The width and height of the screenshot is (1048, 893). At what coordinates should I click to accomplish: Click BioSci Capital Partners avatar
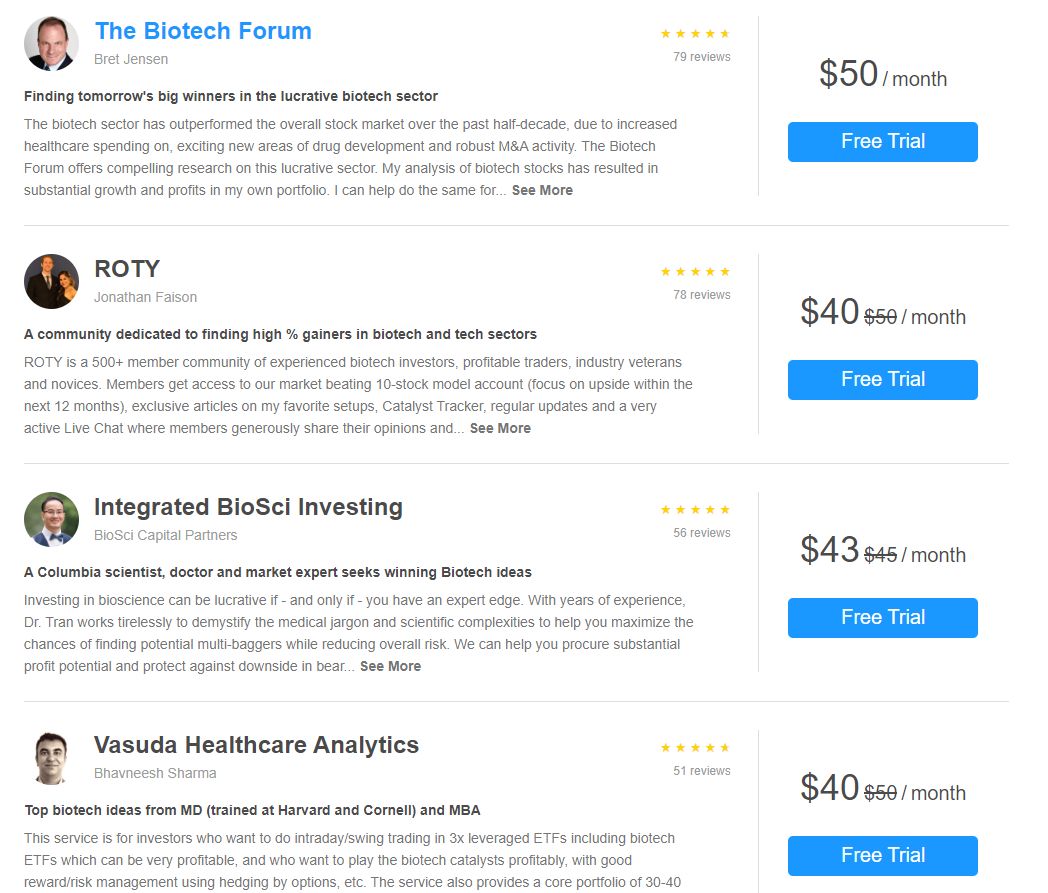(51, 520)
